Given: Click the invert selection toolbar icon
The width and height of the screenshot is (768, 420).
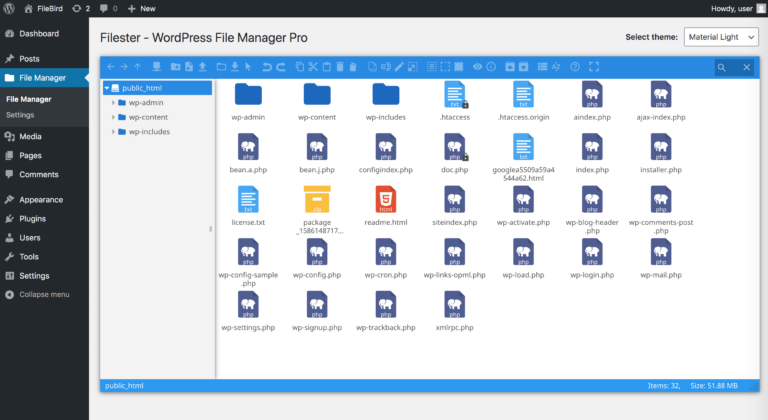Looking at the screenshot, I should 459,67.
